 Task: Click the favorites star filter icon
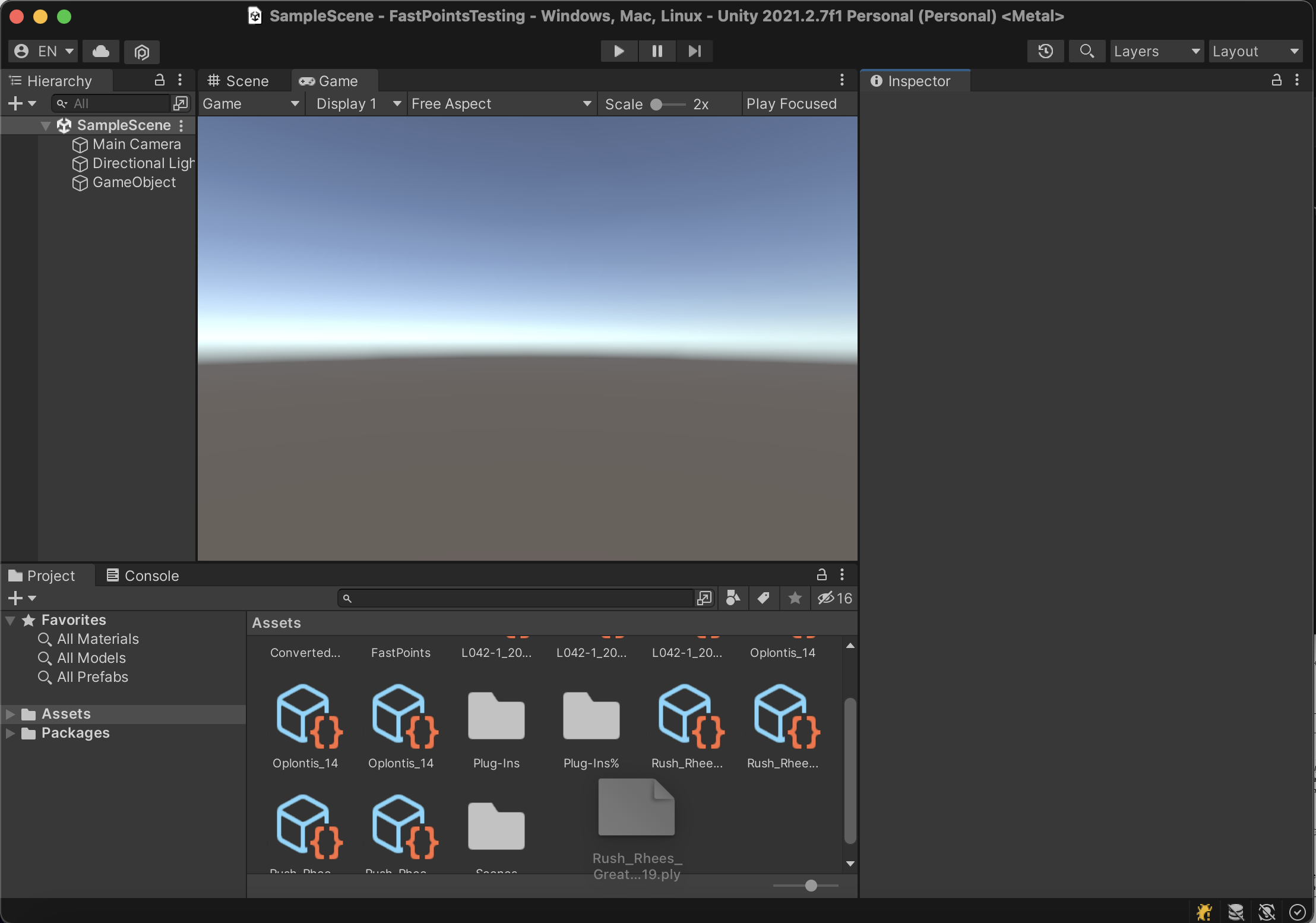(x=795, y=598)
